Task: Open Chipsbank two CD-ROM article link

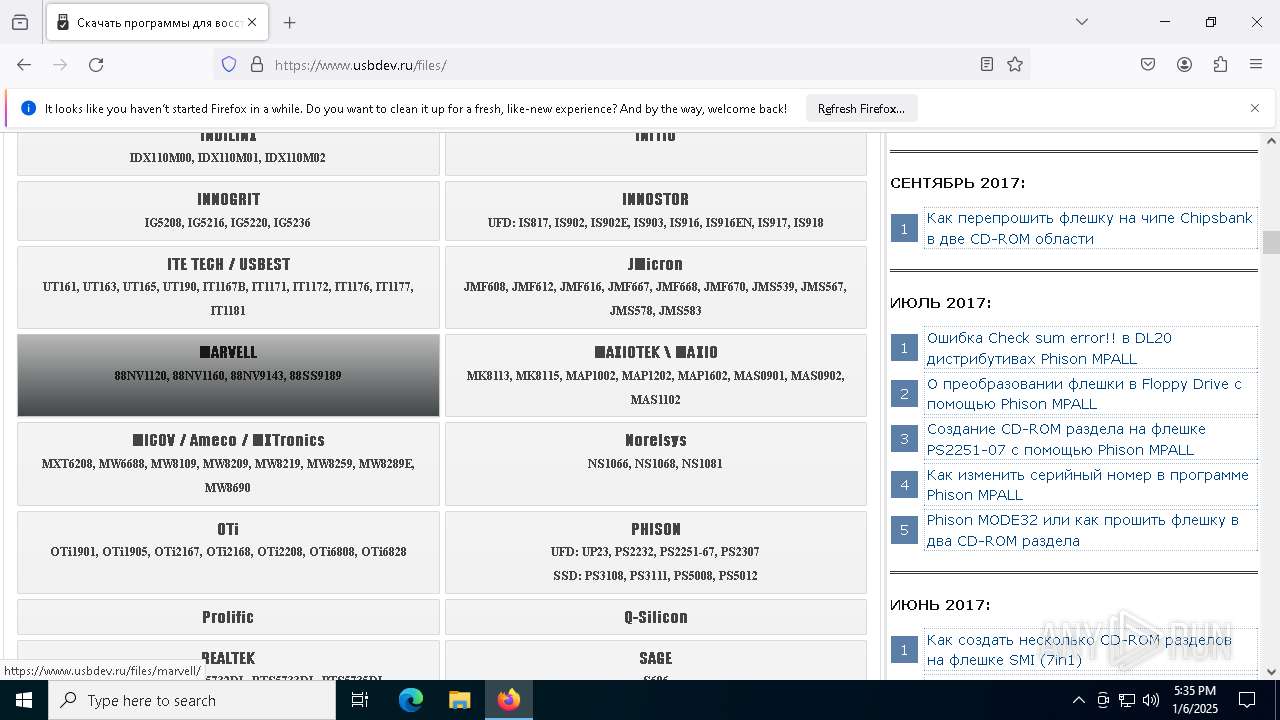Action: pyautogui.click(x=1089, y=228)
